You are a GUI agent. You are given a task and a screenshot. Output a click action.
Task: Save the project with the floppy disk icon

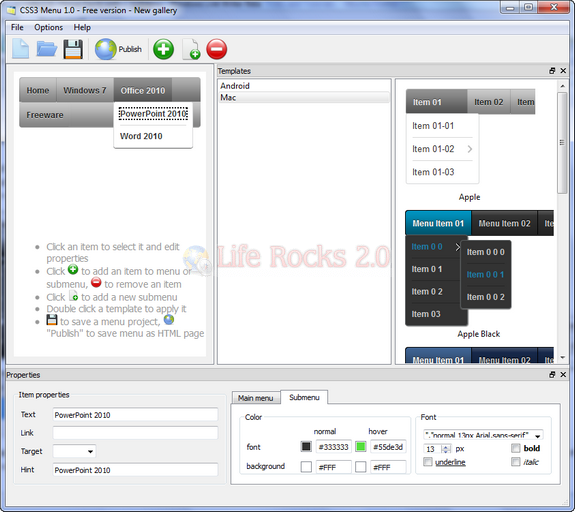tap(73, 49)
